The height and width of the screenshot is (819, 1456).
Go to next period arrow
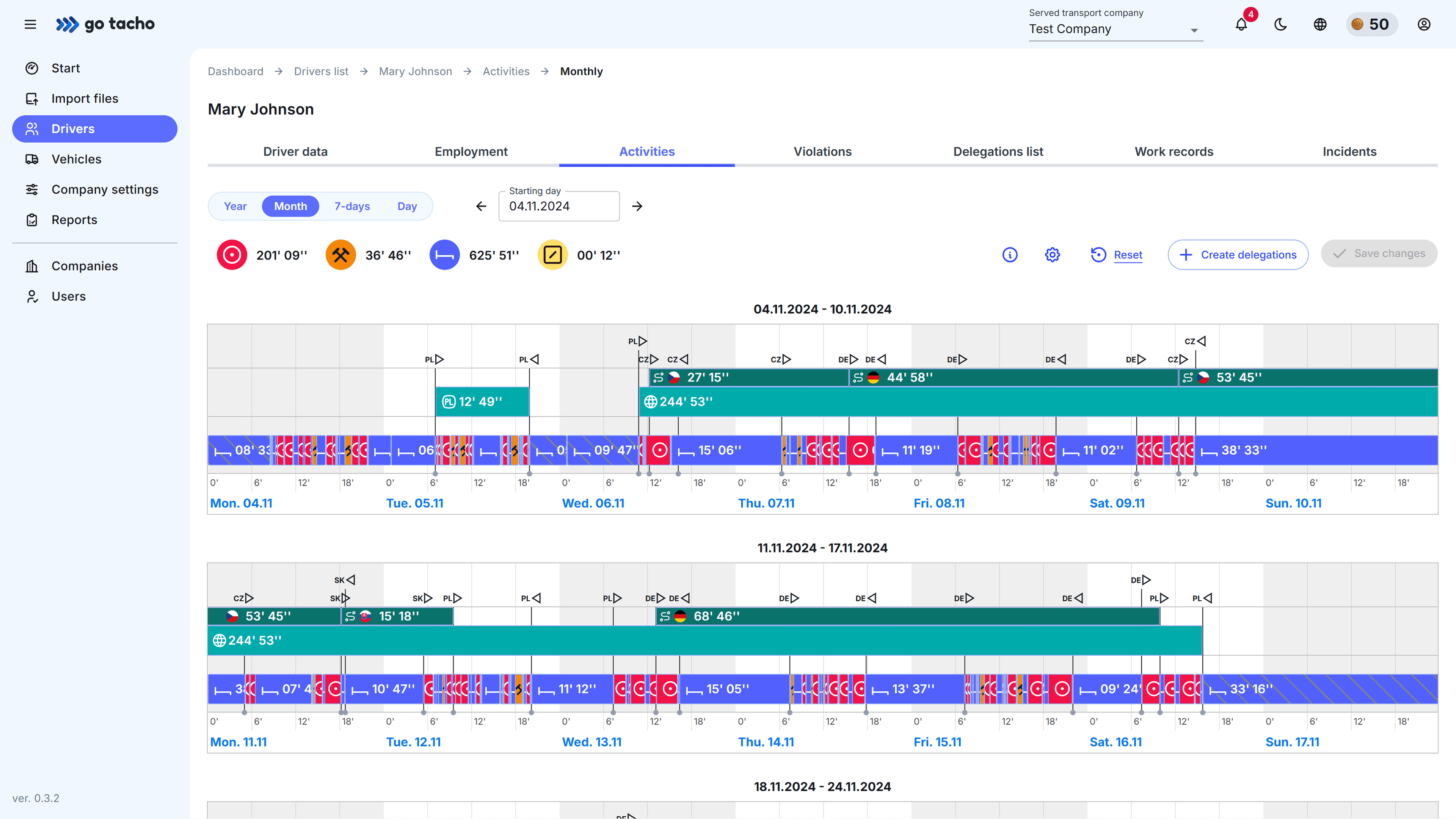tap(637, 206)
